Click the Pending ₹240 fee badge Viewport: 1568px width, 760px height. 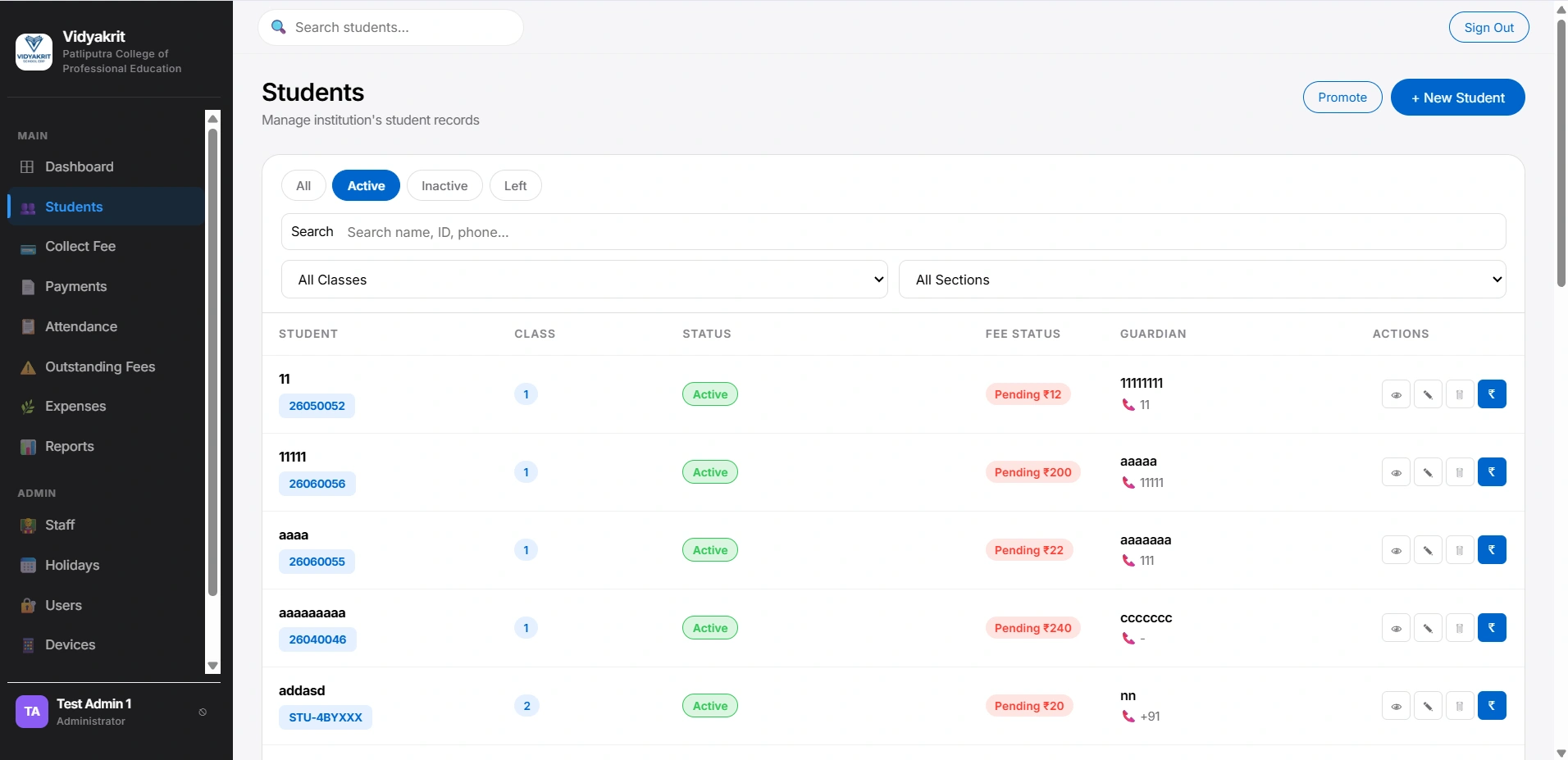[x=1032, y=628]
